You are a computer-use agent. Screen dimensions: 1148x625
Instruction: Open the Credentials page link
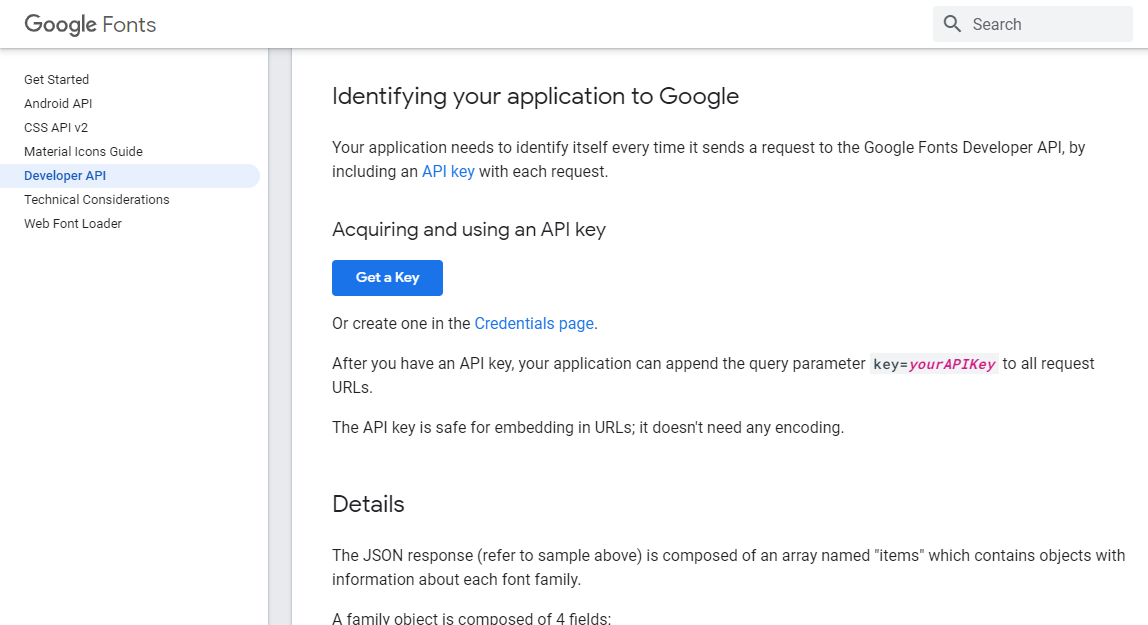coord(534,323)
